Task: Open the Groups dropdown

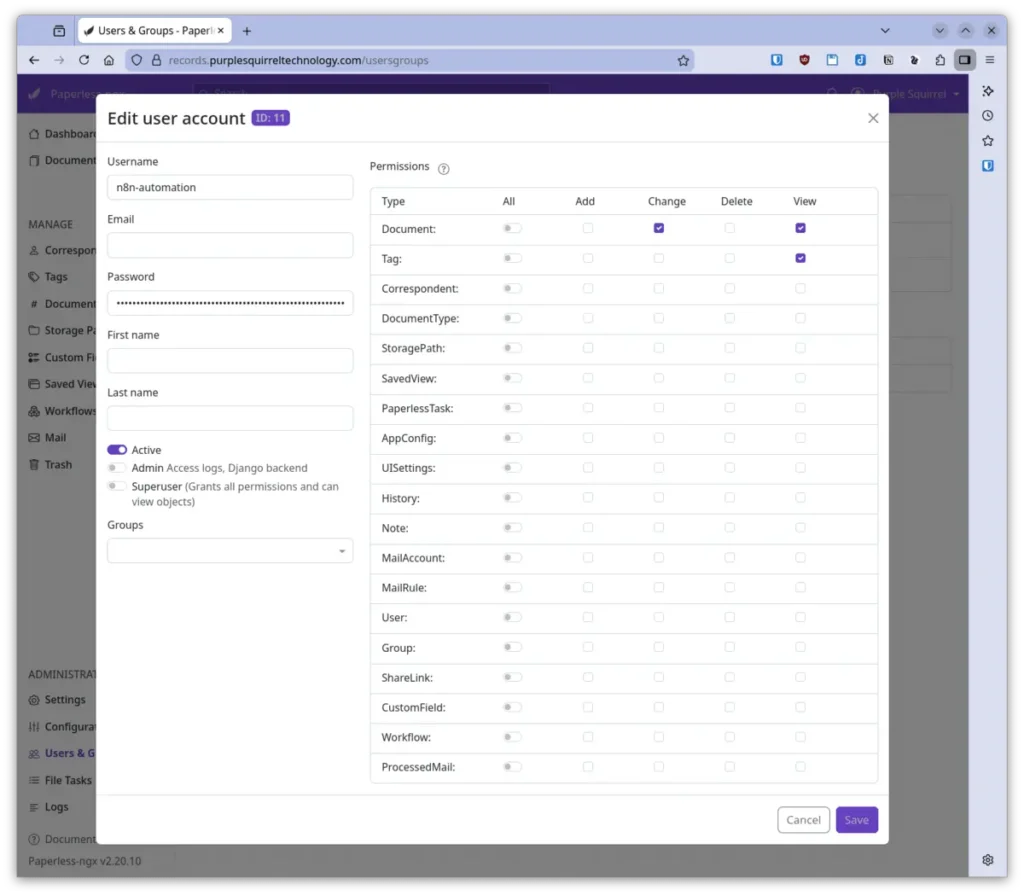Action: (x=229, y=551)
